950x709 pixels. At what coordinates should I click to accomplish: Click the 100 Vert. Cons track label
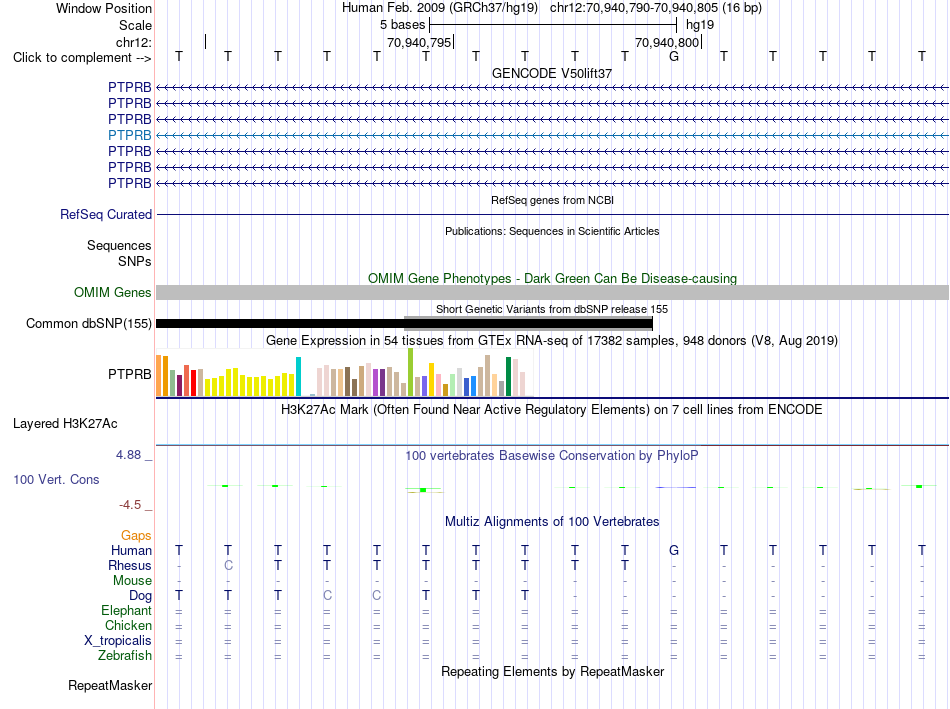click(x=56, y=479)
